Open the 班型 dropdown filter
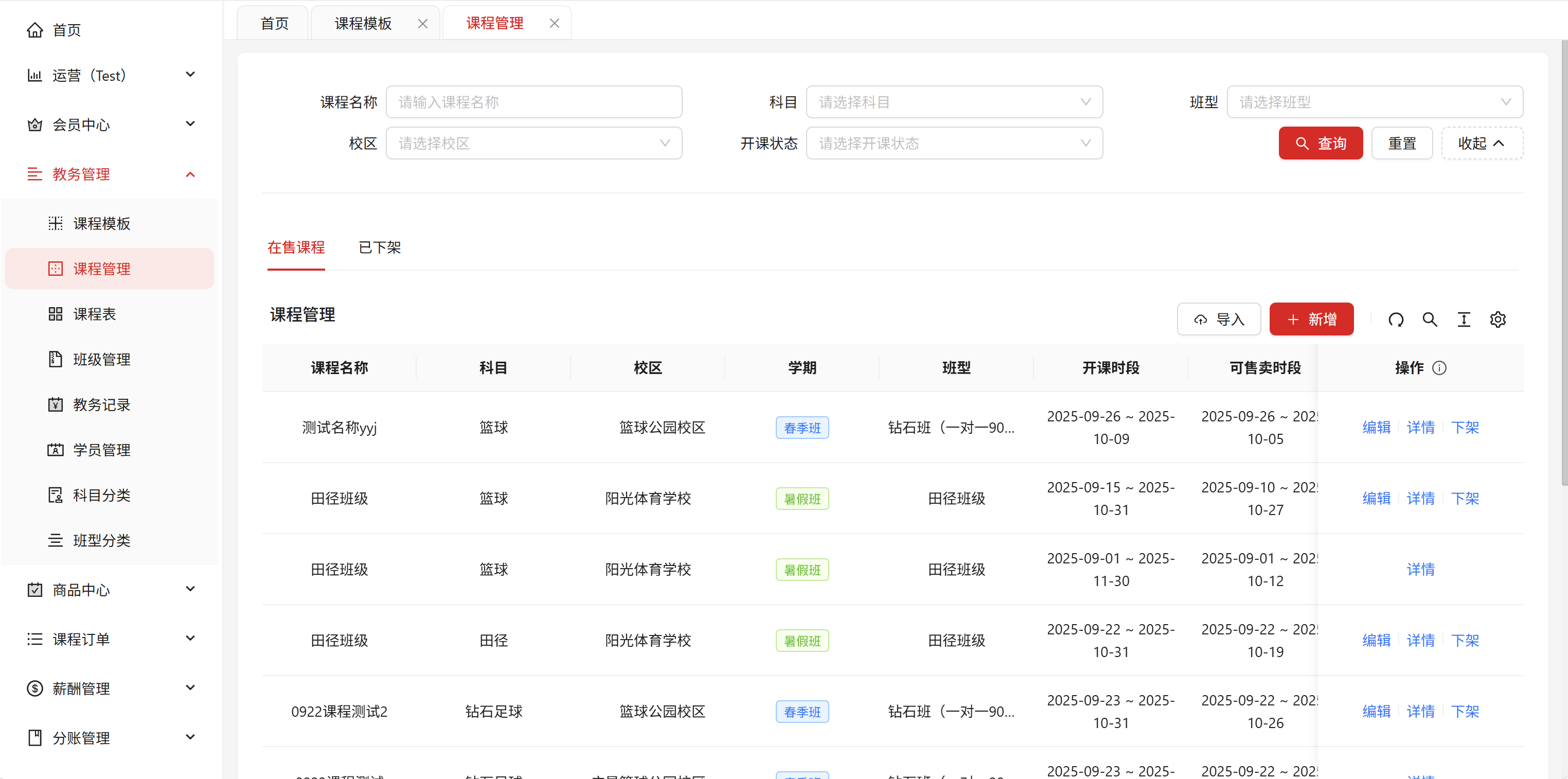 point(1375,102)
